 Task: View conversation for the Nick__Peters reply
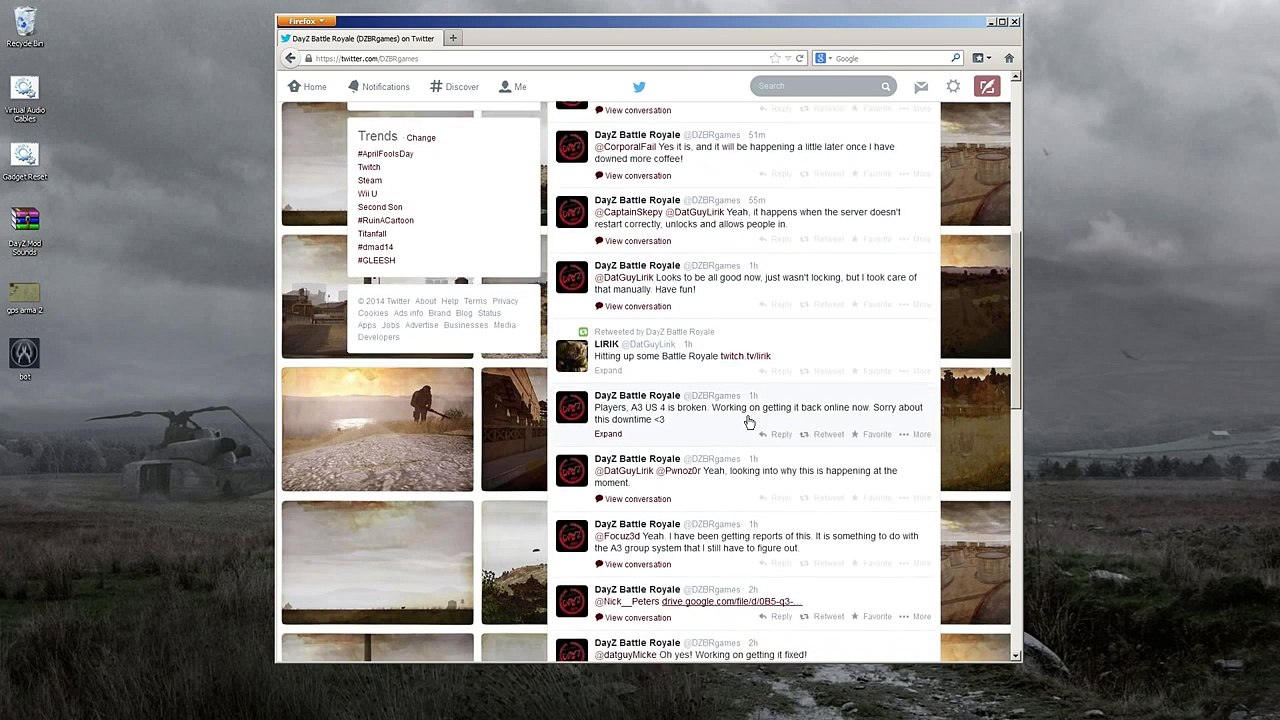point(633,618)
